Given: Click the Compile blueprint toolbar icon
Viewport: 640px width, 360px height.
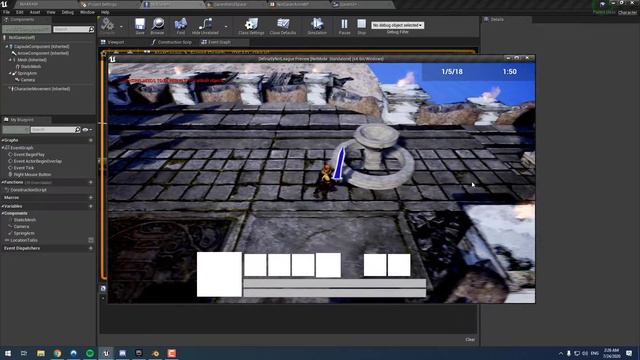Looking at the screenshot, I should 108,25.
